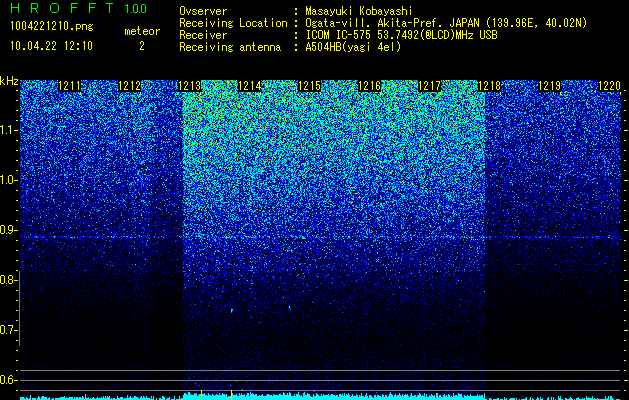Click the antenna A504HB(yagi 4el) text

[x=353, y=47]
